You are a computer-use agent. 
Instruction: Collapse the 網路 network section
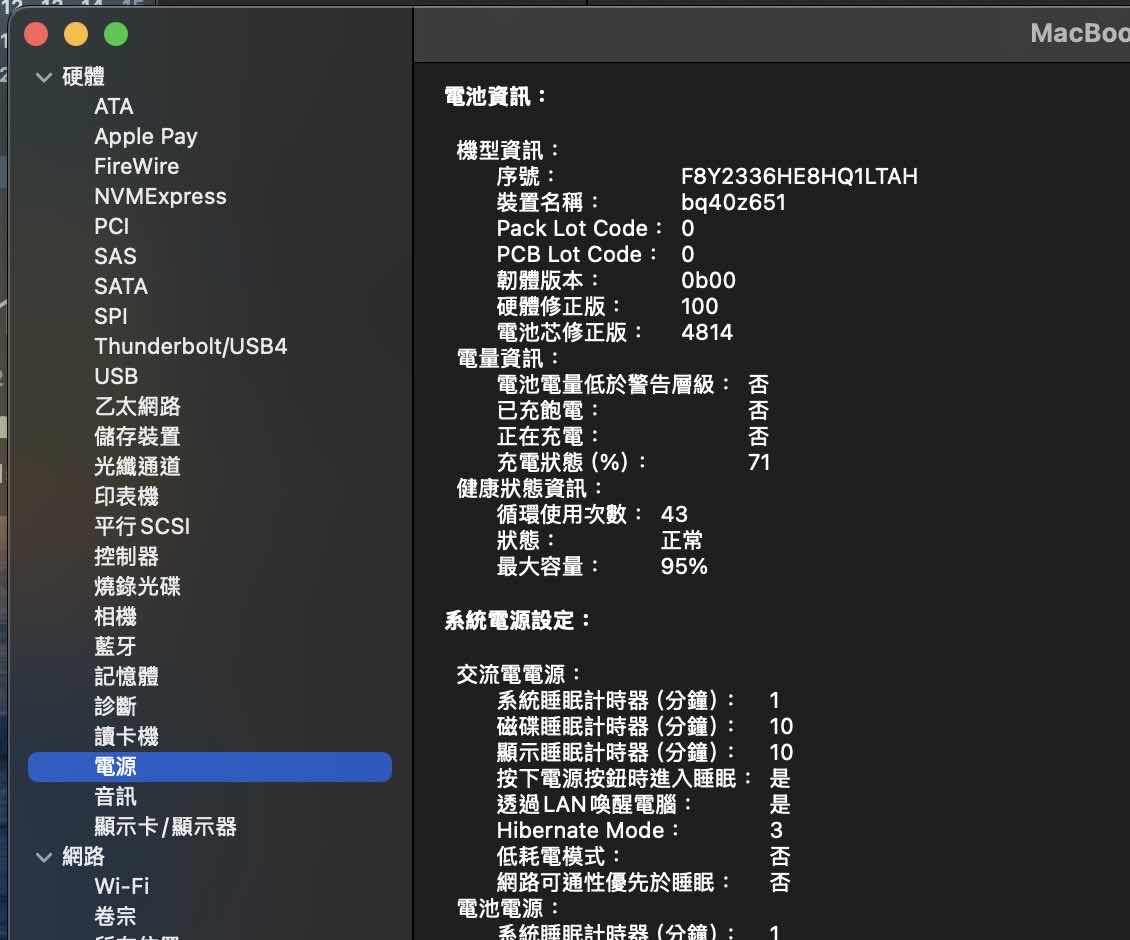44,857
